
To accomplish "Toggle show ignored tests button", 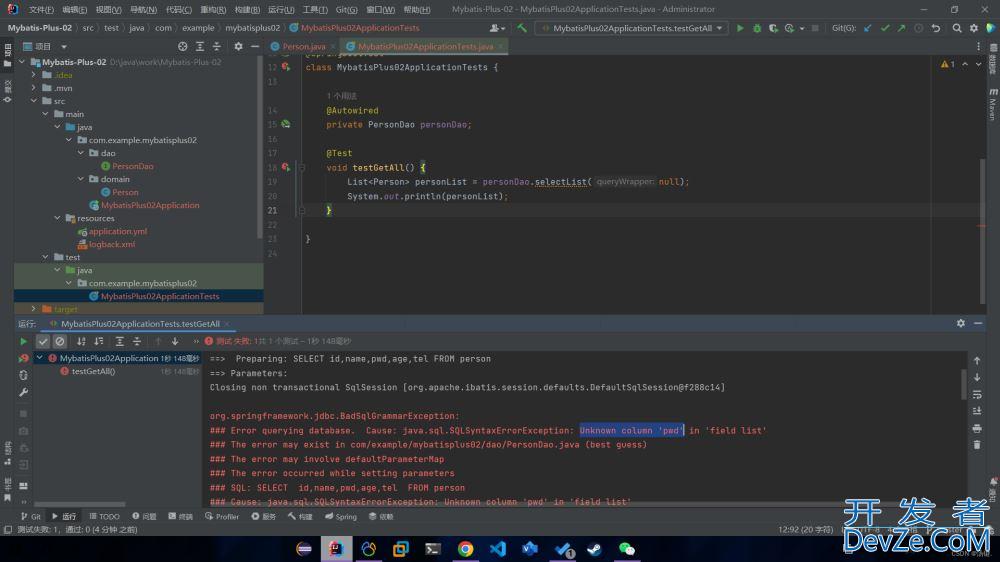I will (60, 341).
